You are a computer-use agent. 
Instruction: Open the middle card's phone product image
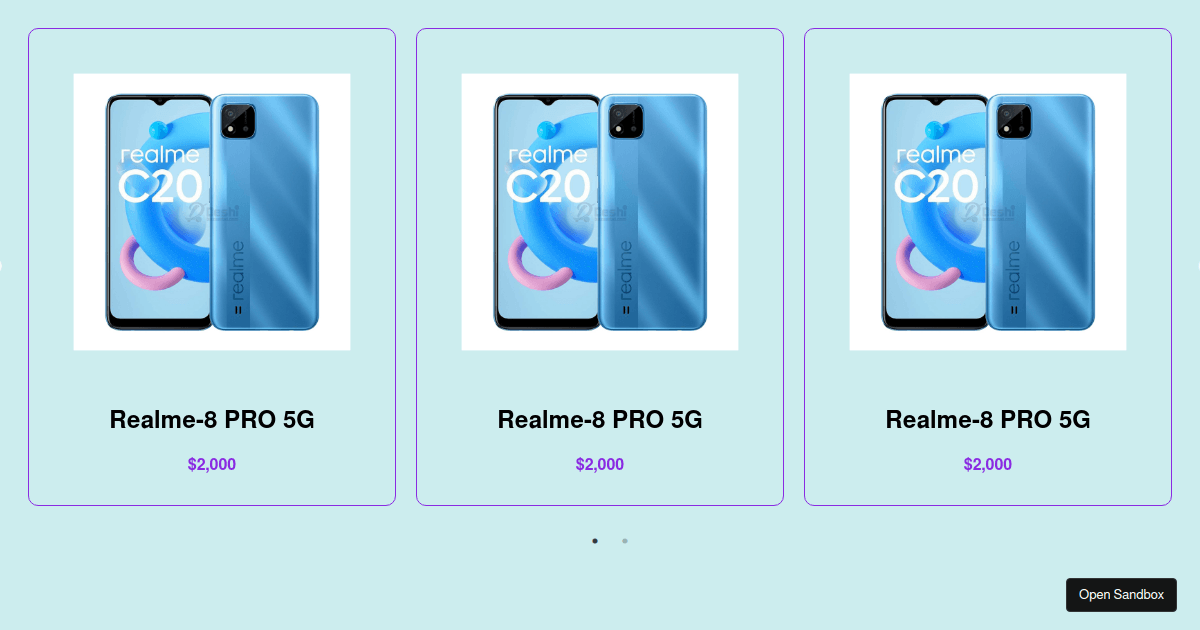[x=600, y=212]
